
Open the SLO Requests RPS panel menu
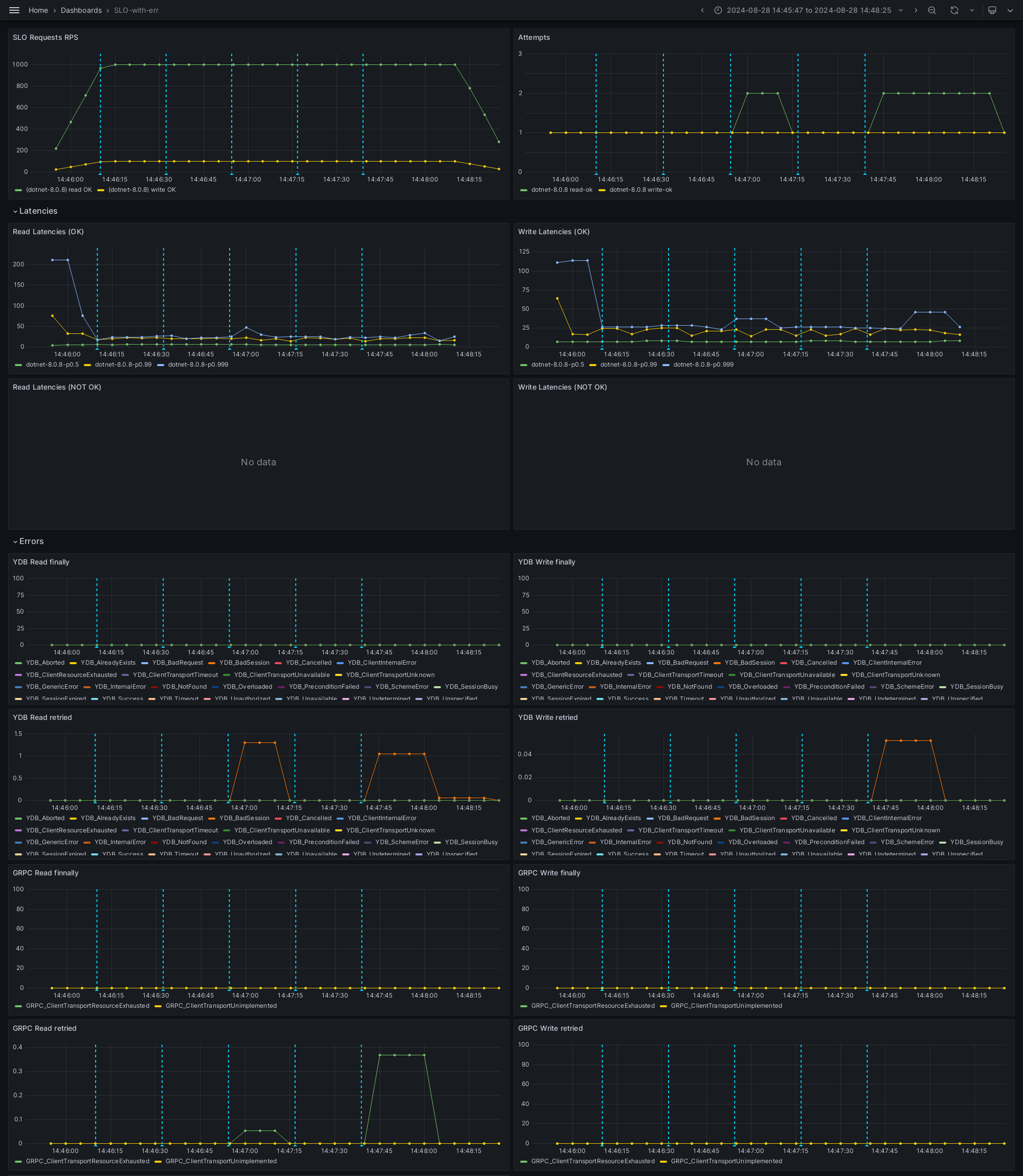pyautogui.click(x=46, y=38)
